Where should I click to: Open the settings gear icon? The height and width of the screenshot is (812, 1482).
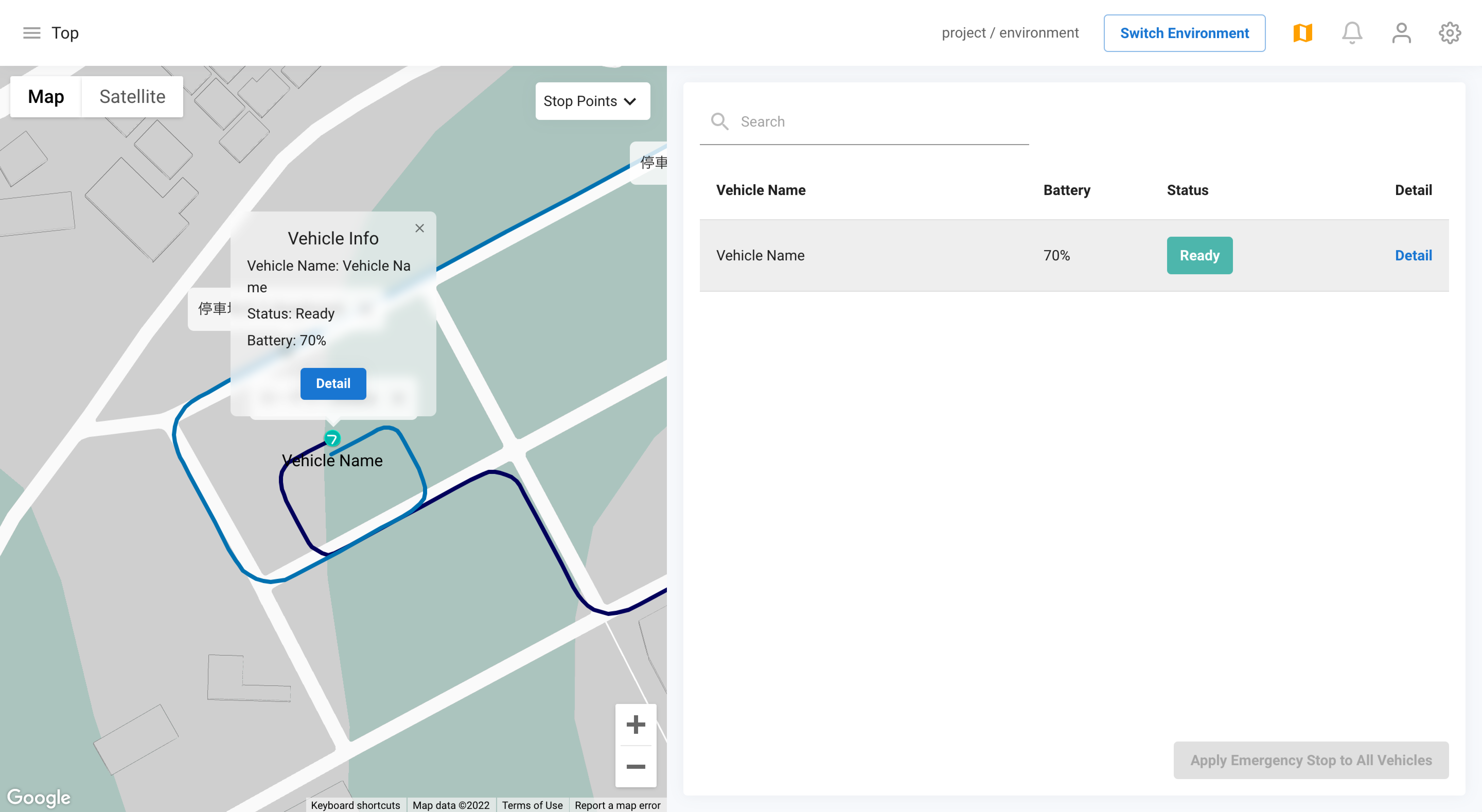(1450, 33)
